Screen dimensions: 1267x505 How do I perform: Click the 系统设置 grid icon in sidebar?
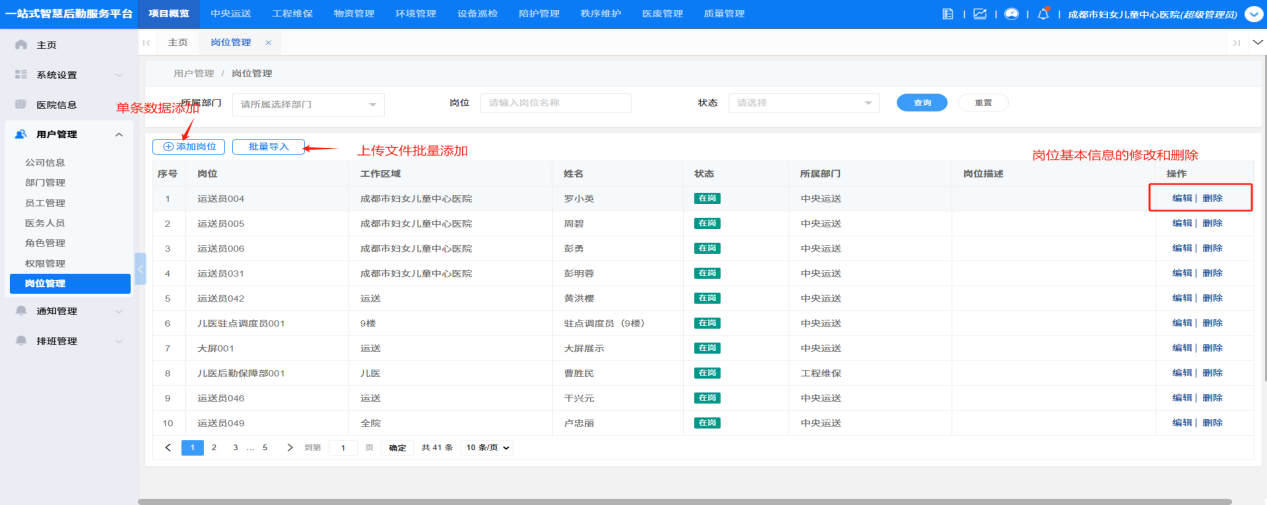(21, 75)
